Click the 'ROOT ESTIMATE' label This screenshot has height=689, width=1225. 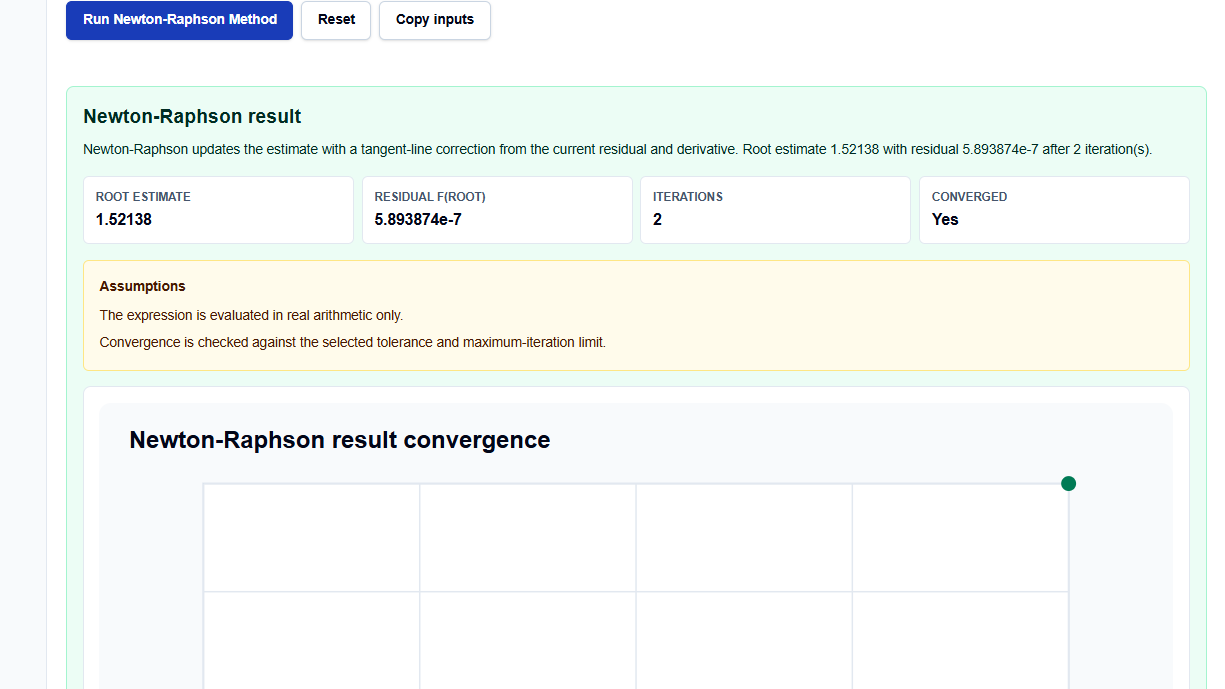pyautogui.click(x=143, y=197)
